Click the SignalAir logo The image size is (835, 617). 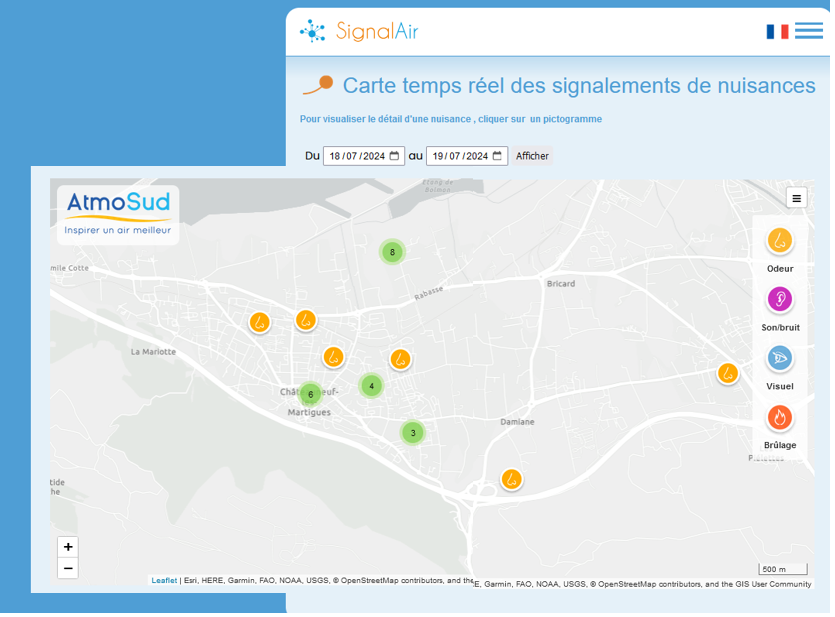pyautogui.click(x=359, y=31)
